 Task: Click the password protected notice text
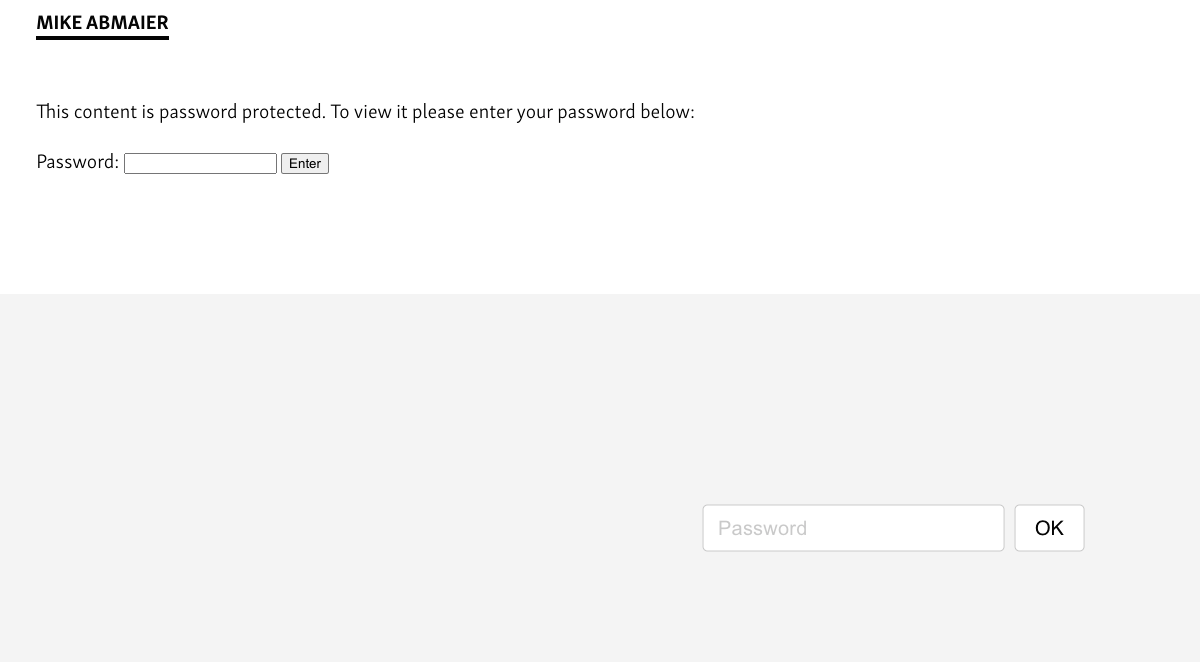pyautogui.click(x=365, y=111)
